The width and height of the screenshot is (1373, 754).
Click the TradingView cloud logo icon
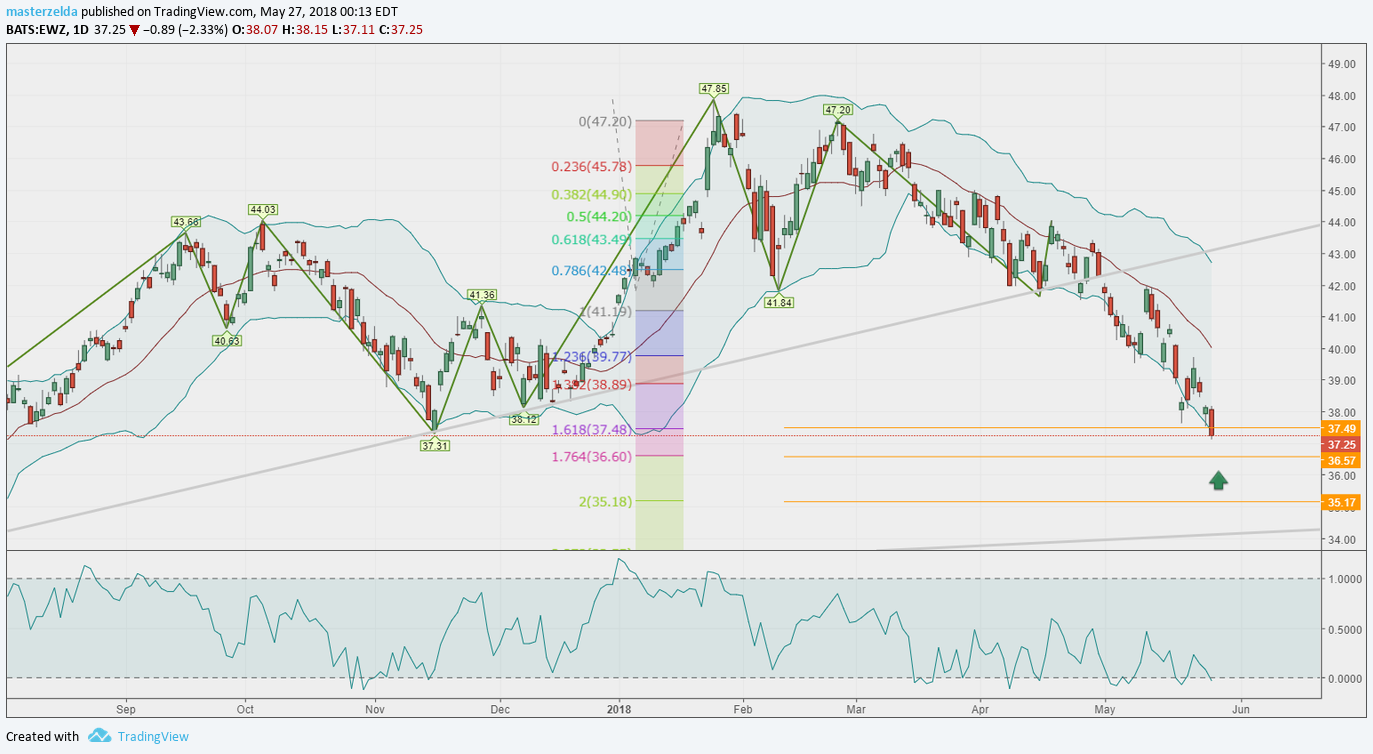99,736
